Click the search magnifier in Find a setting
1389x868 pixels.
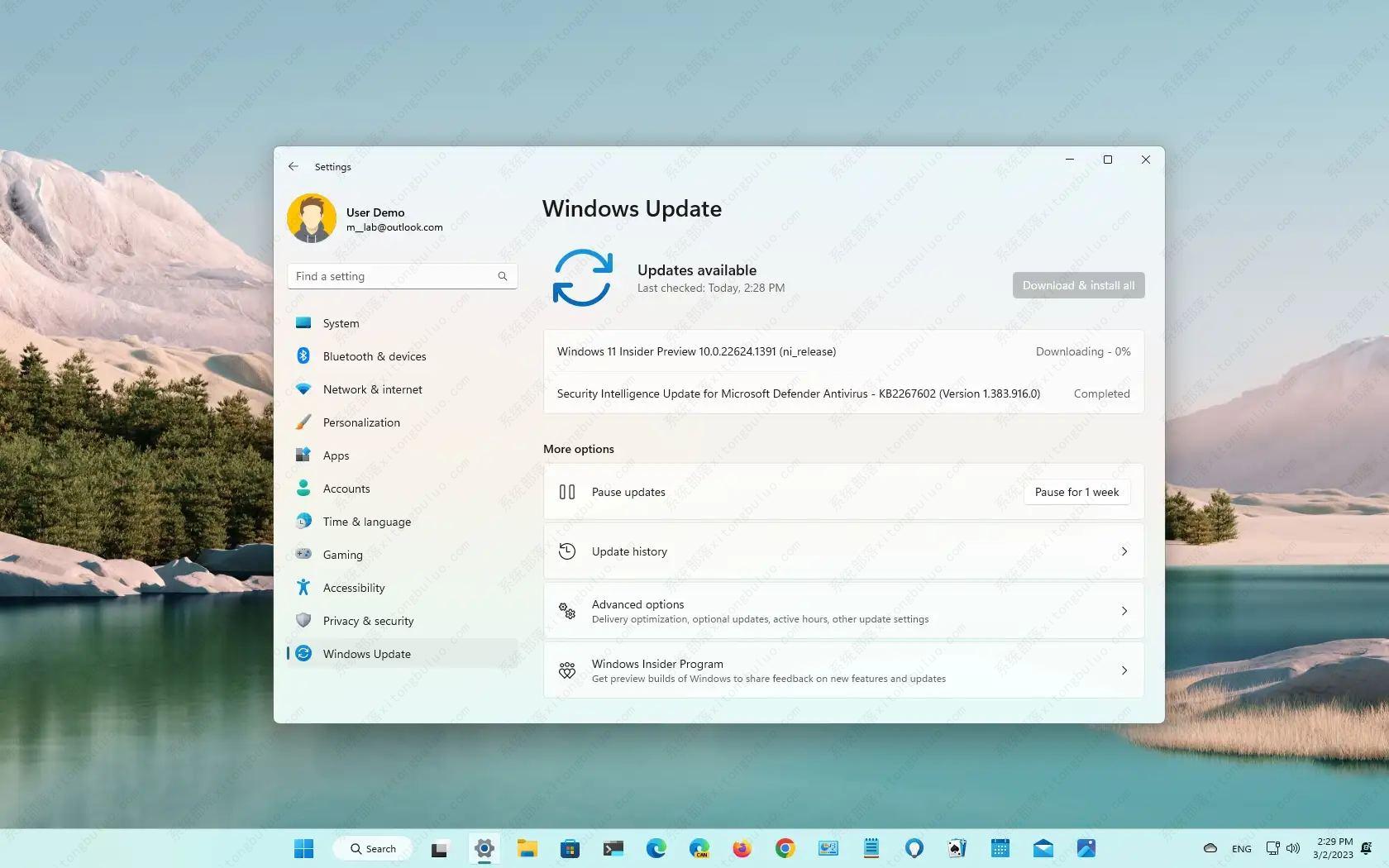(x=502, y=276)
